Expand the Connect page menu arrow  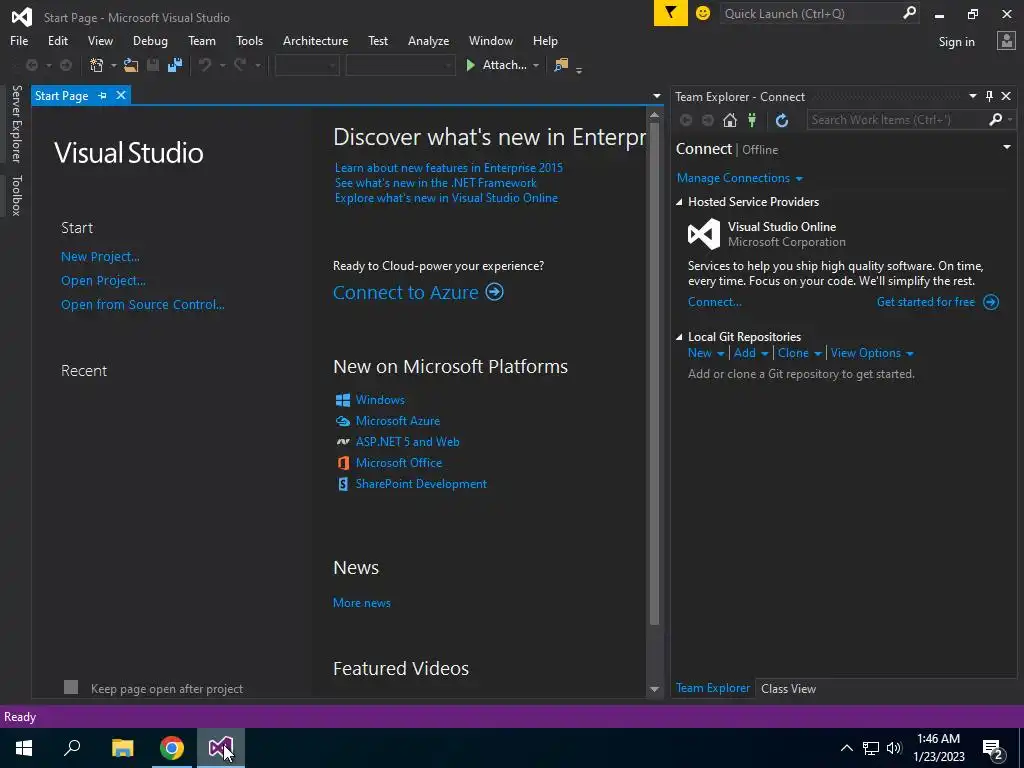(x=1006, y=148)
